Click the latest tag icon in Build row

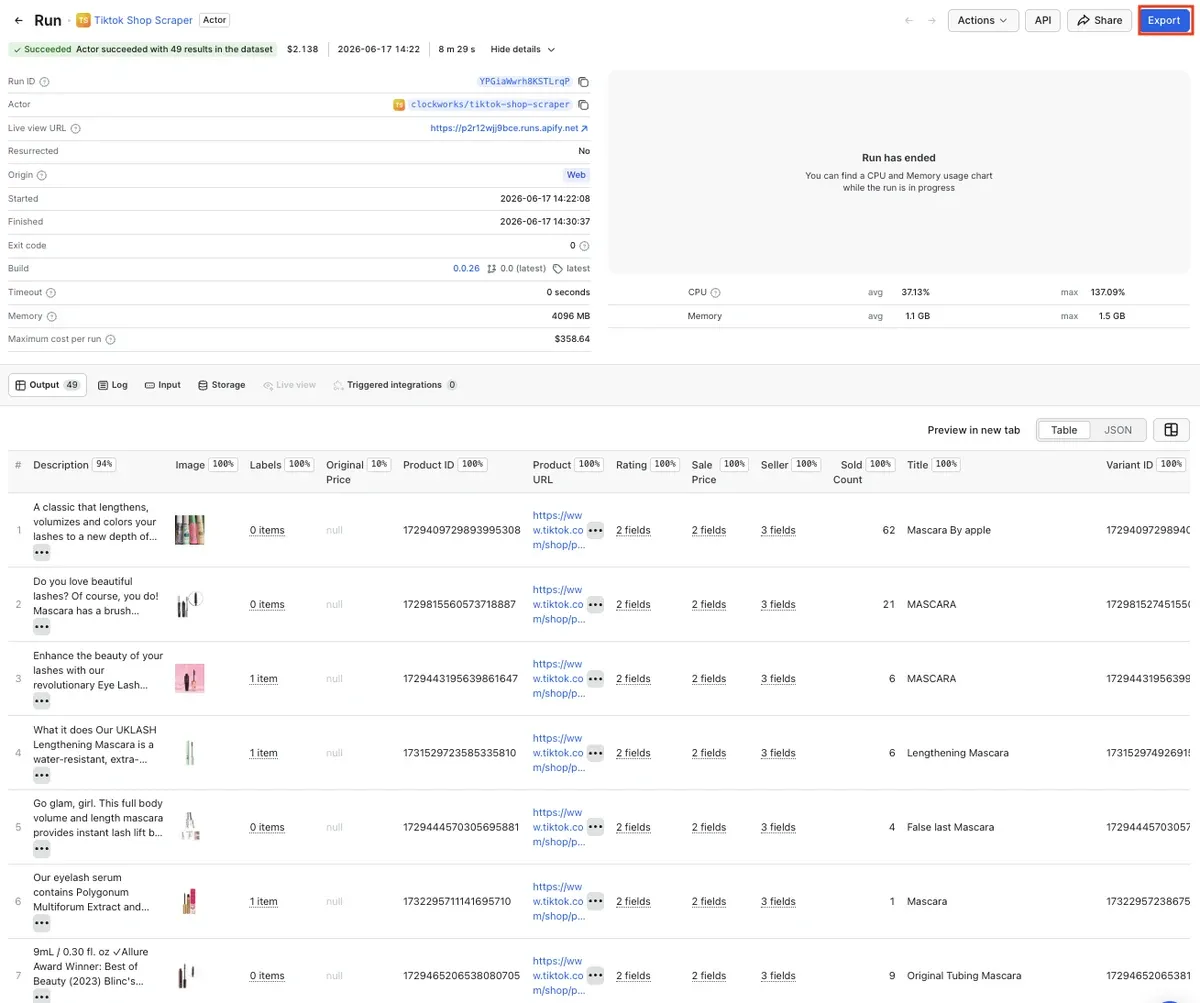pos(558,268)
